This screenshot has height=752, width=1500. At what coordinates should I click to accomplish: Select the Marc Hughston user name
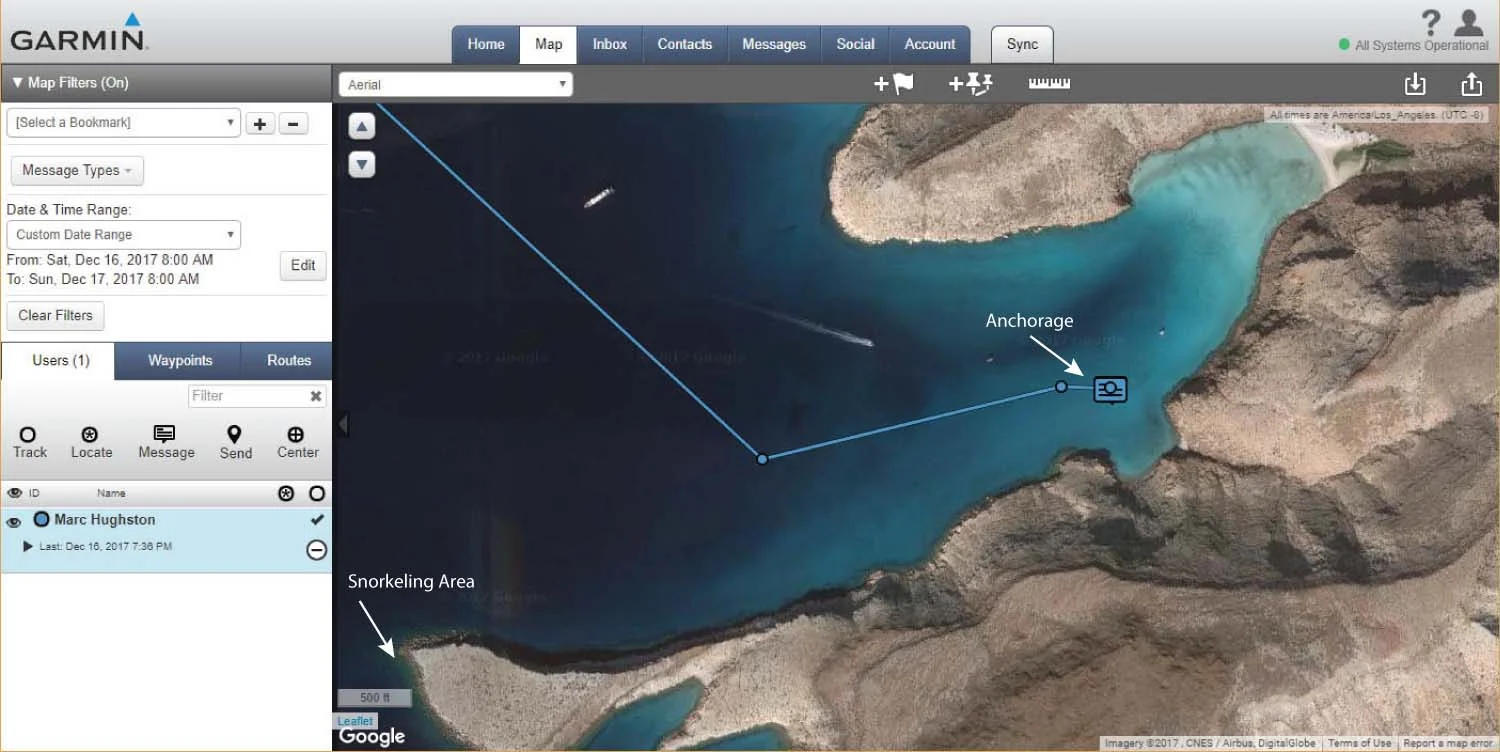[104, 520]
